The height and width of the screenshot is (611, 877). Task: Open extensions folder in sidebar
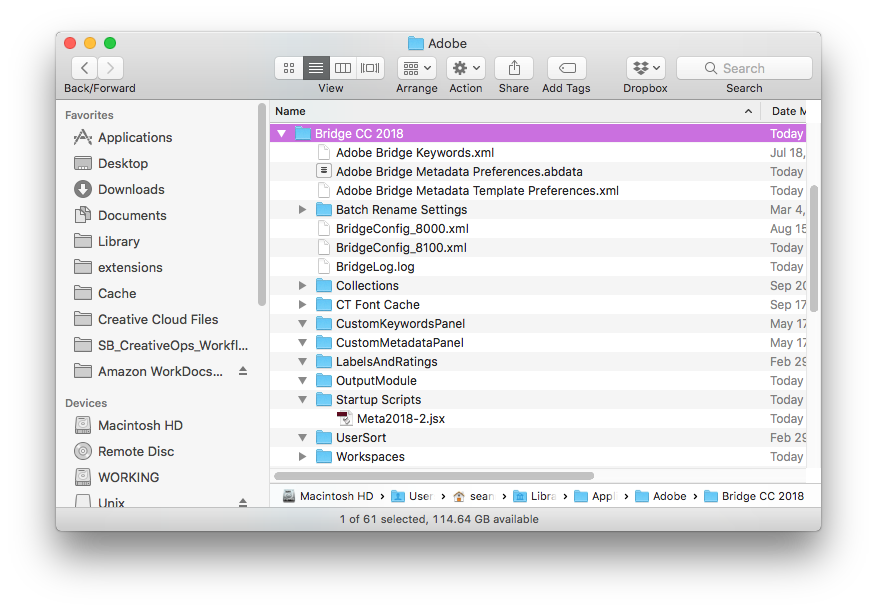tap(130, 267)
